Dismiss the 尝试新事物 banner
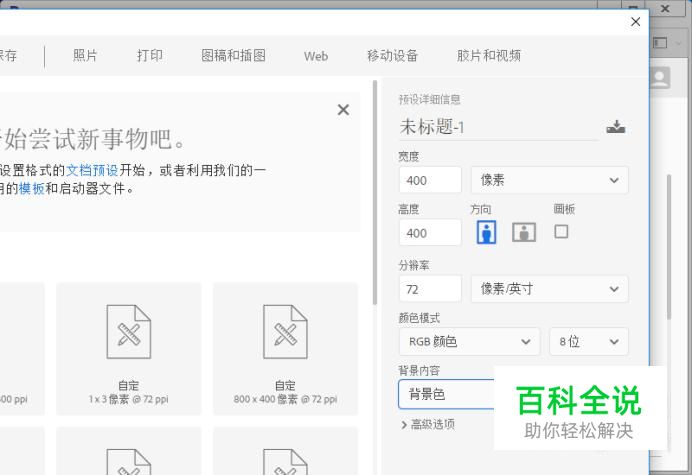This screenshot has width=692, height=475. pyautogui.click(x=343, y=109)
